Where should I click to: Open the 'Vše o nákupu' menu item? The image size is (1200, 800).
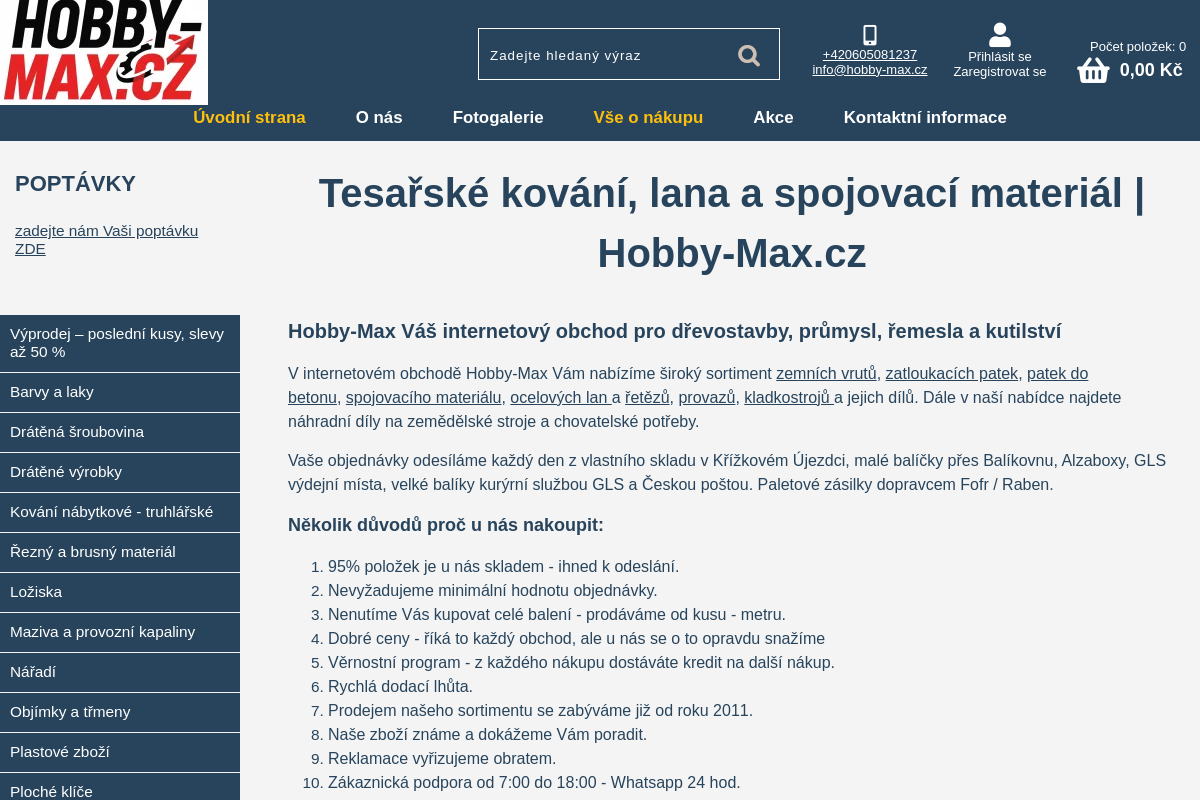tap(648, 117)
